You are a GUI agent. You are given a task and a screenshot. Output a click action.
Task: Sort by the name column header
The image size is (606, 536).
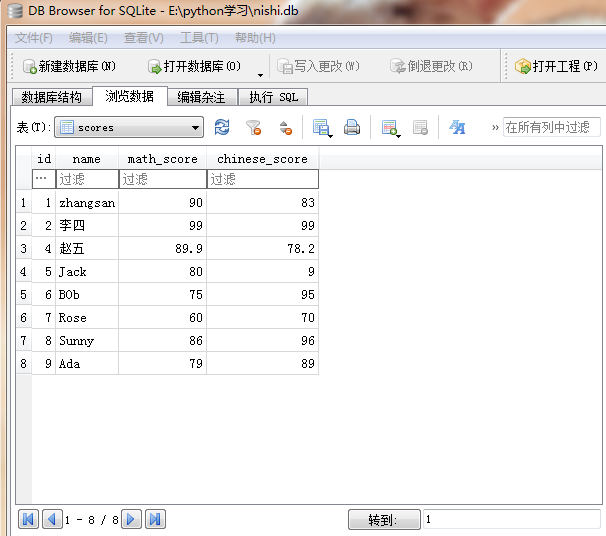(x=87, y=159)
